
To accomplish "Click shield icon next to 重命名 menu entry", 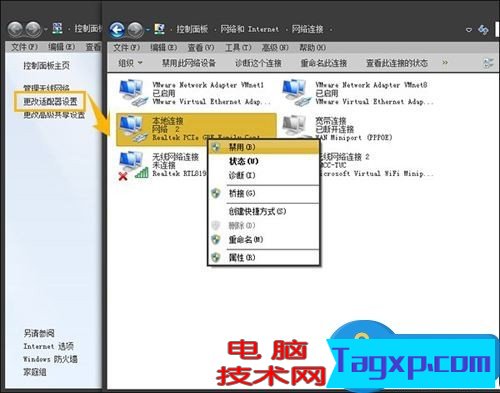I will tap(216, 239).
